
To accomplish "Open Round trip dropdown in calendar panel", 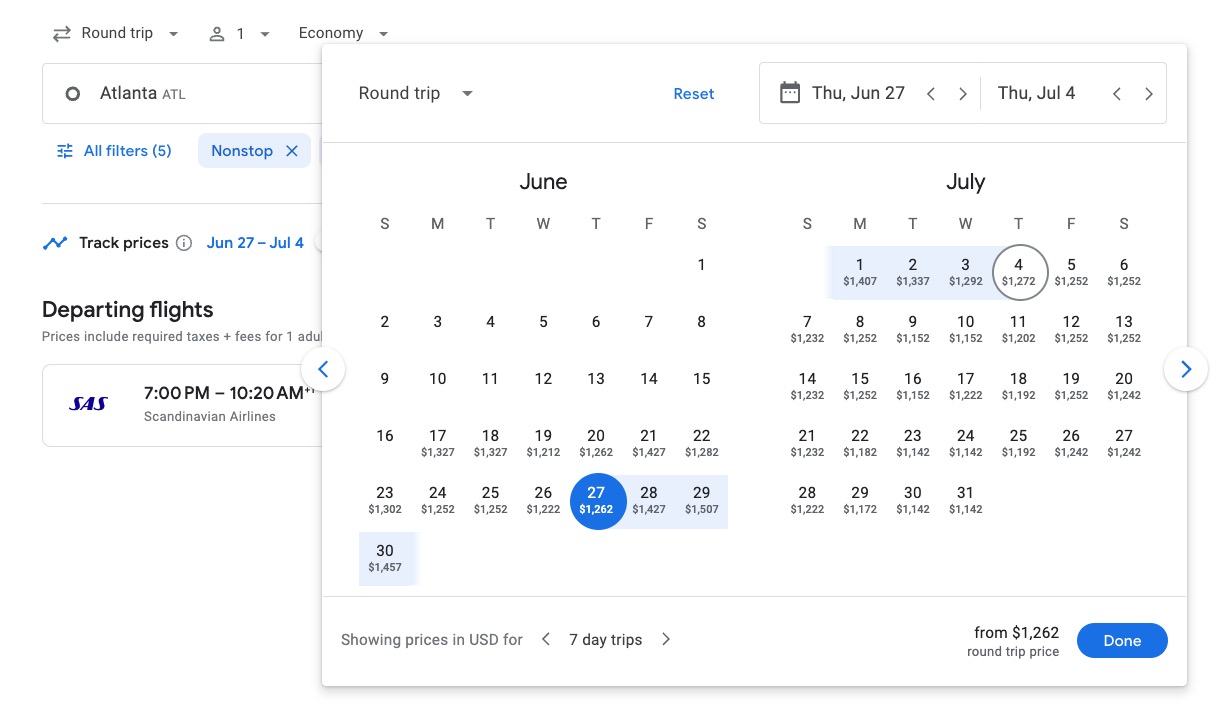I will point(415,94).
